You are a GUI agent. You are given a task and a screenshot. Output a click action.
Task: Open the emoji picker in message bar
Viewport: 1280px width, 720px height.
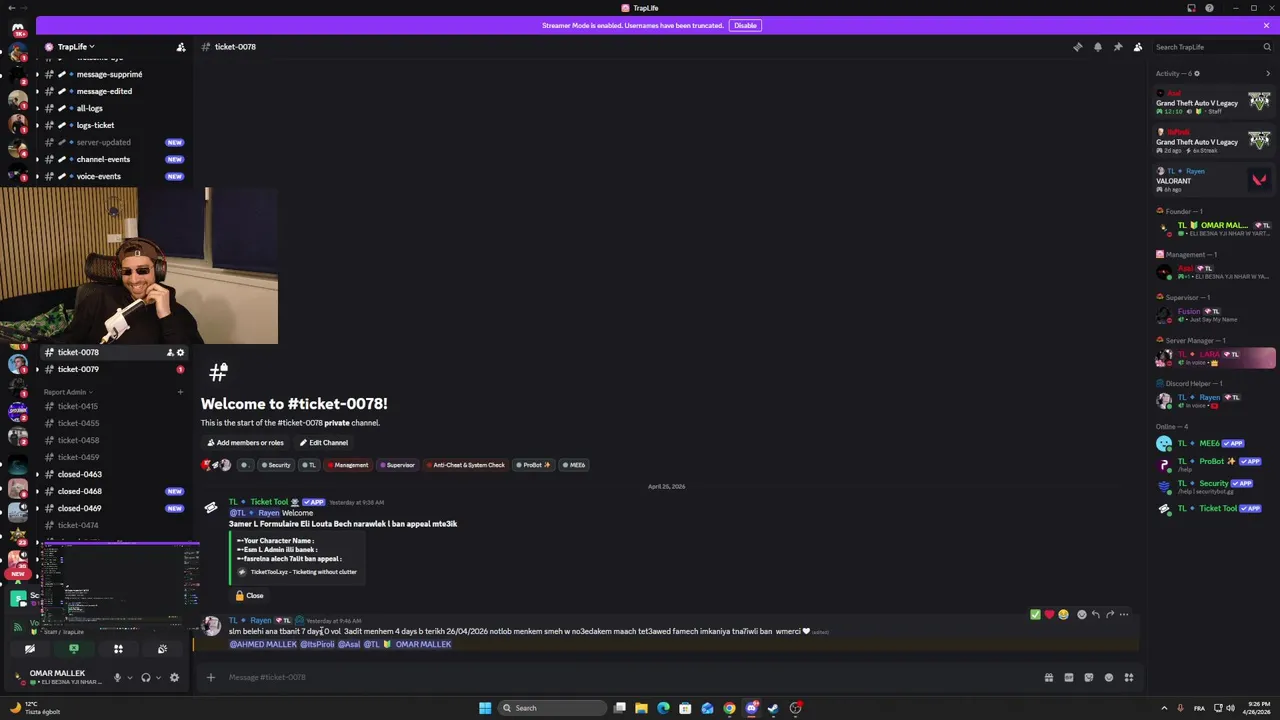click(x=1108, y=677)
